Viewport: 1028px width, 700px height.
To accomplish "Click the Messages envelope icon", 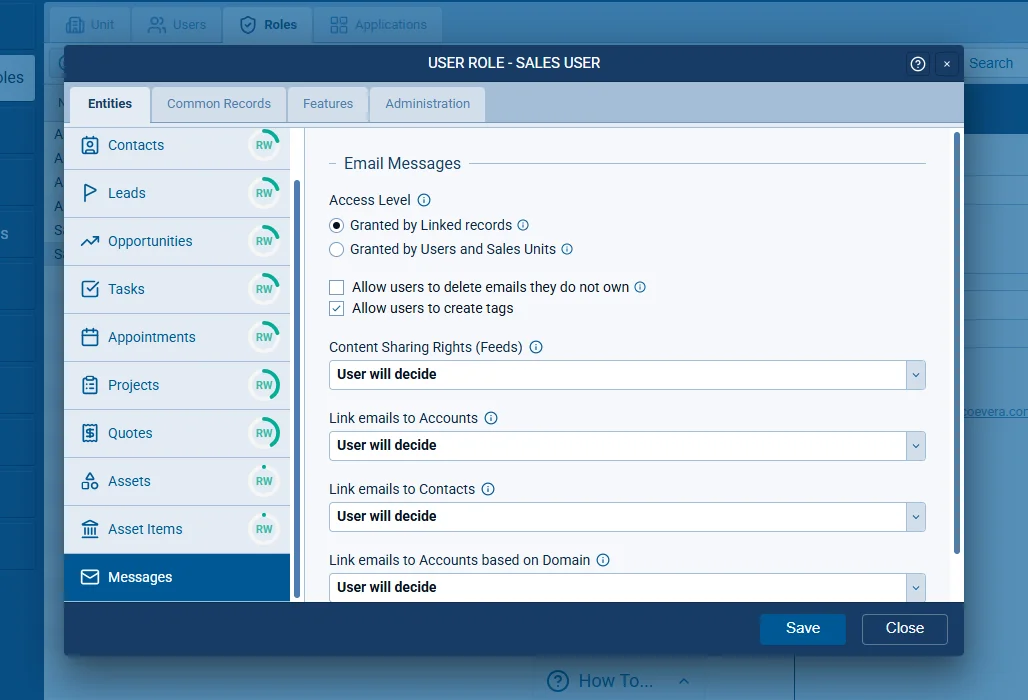I will point(90,577).
